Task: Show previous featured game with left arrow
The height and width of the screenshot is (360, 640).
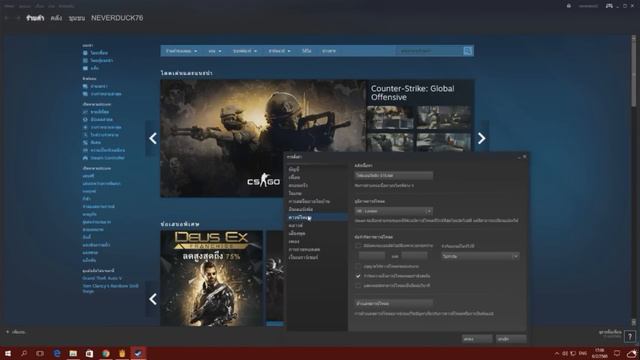Action: [x=153, y=138]
